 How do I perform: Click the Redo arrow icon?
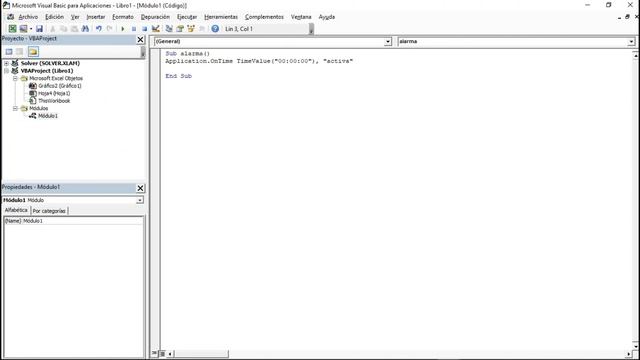tap(109, 29)
